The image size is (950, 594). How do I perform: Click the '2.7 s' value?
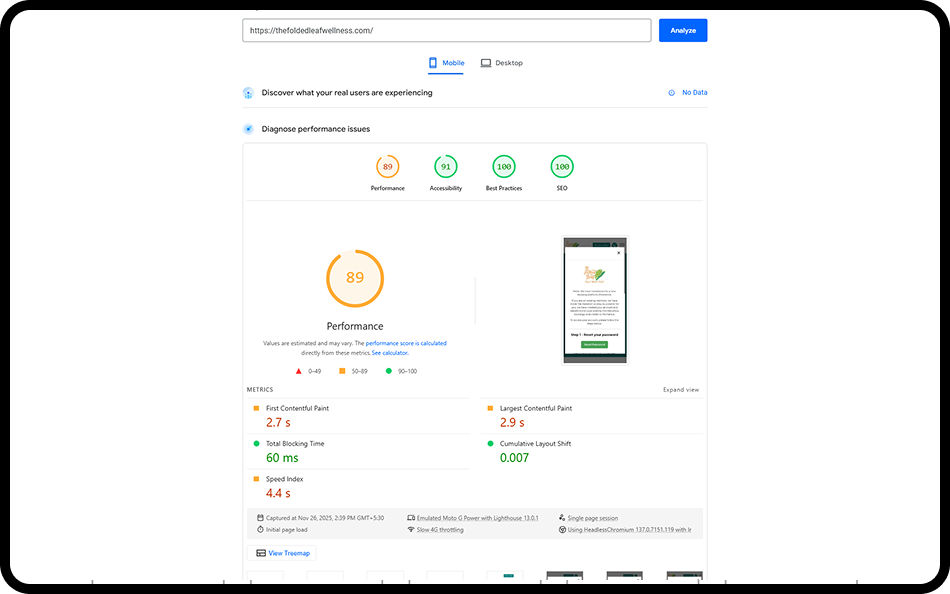(278, 422)
